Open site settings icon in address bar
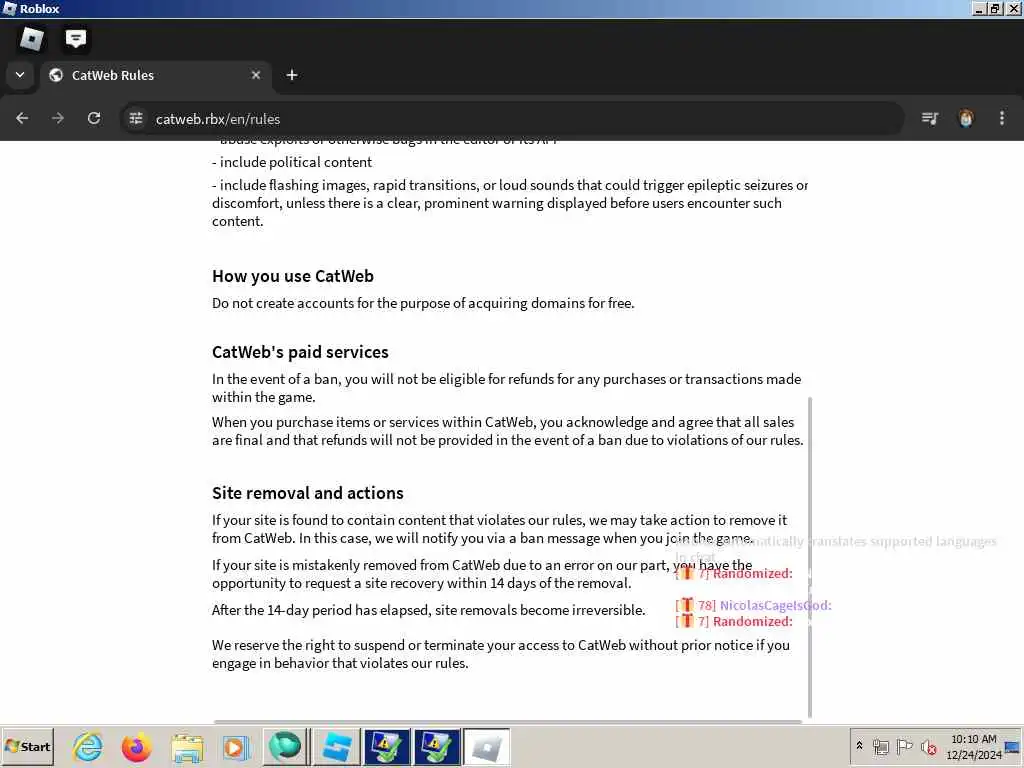 pyautogui.click(x=136, y=119)
